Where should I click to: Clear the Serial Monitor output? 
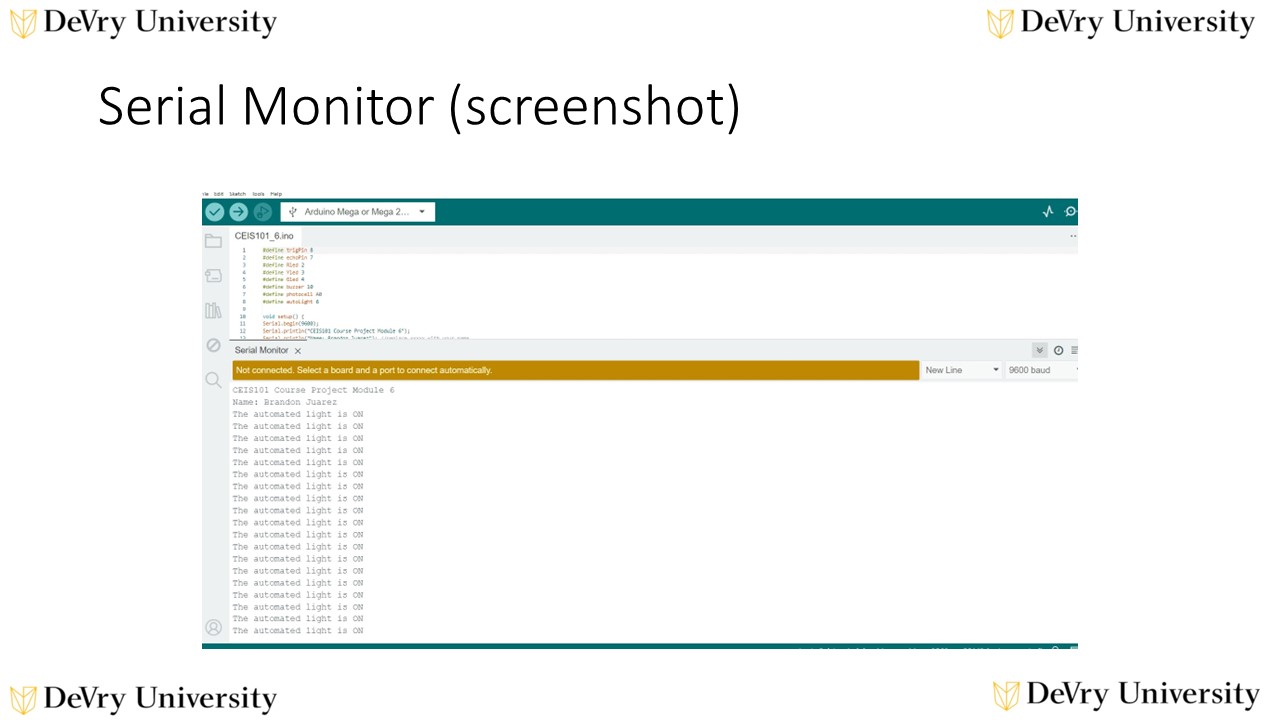1074,350
